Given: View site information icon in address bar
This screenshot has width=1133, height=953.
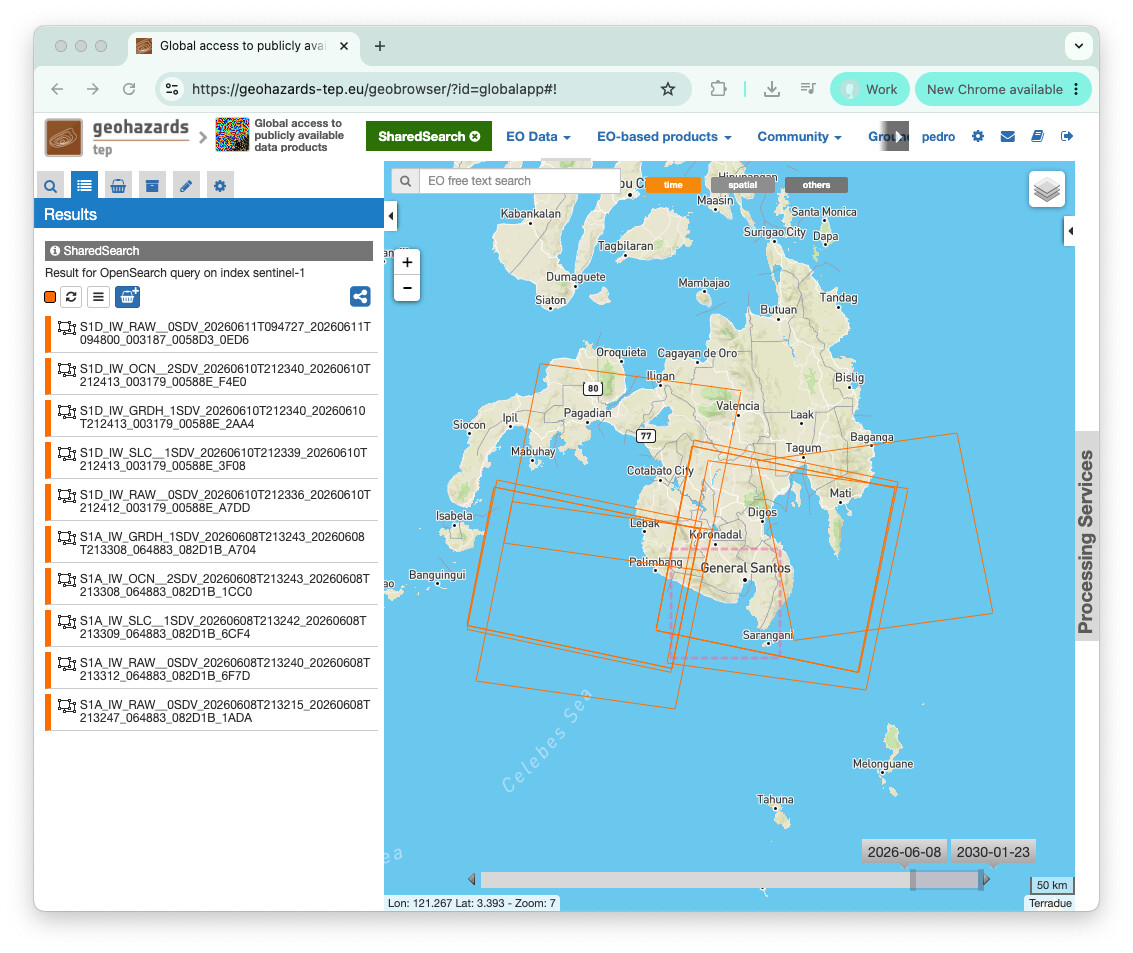Looking at the screenshot, I should (172, 89).
